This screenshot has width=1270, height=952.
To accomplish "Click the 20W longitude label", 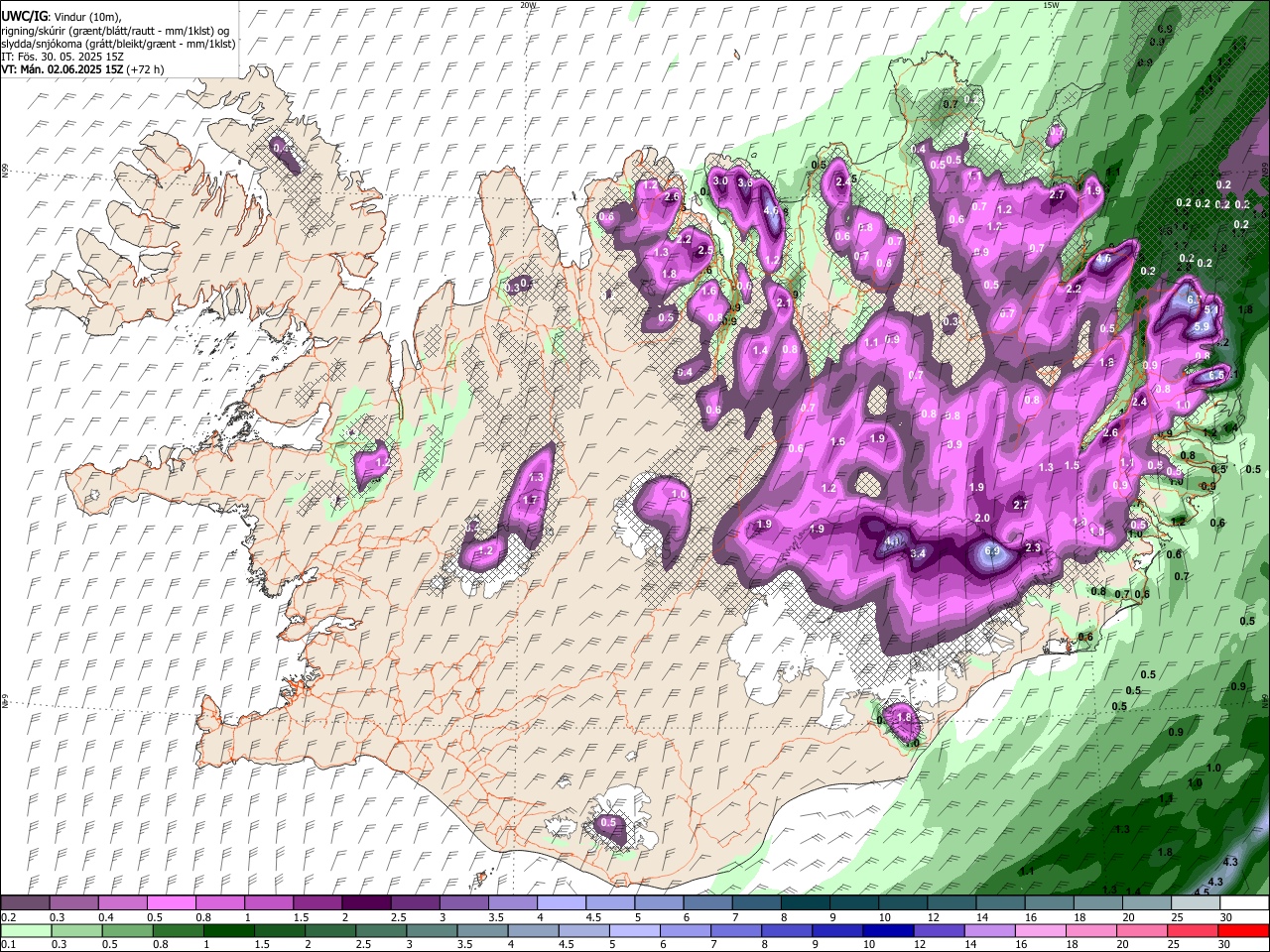I will 528,5.
